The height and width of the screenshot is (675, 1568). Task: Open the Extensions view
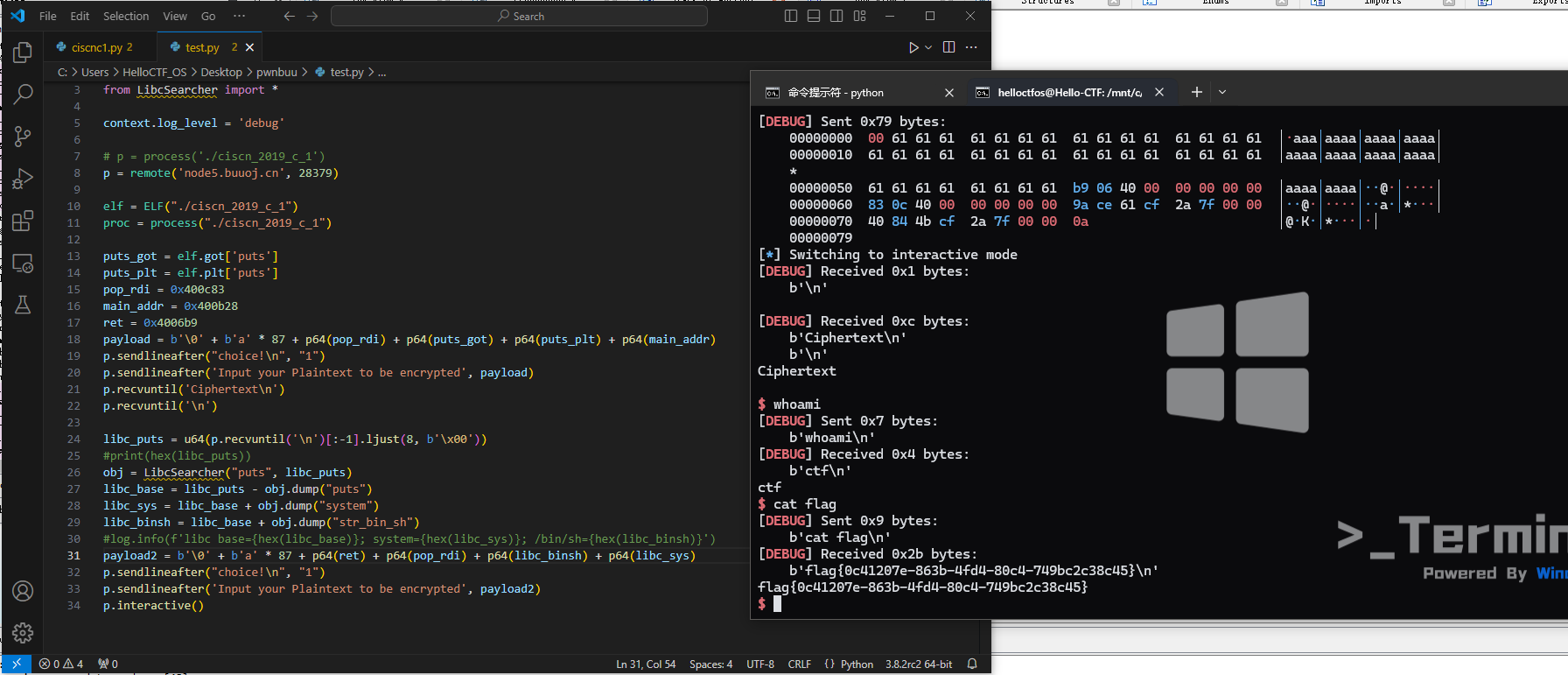(x=23, y=220)
